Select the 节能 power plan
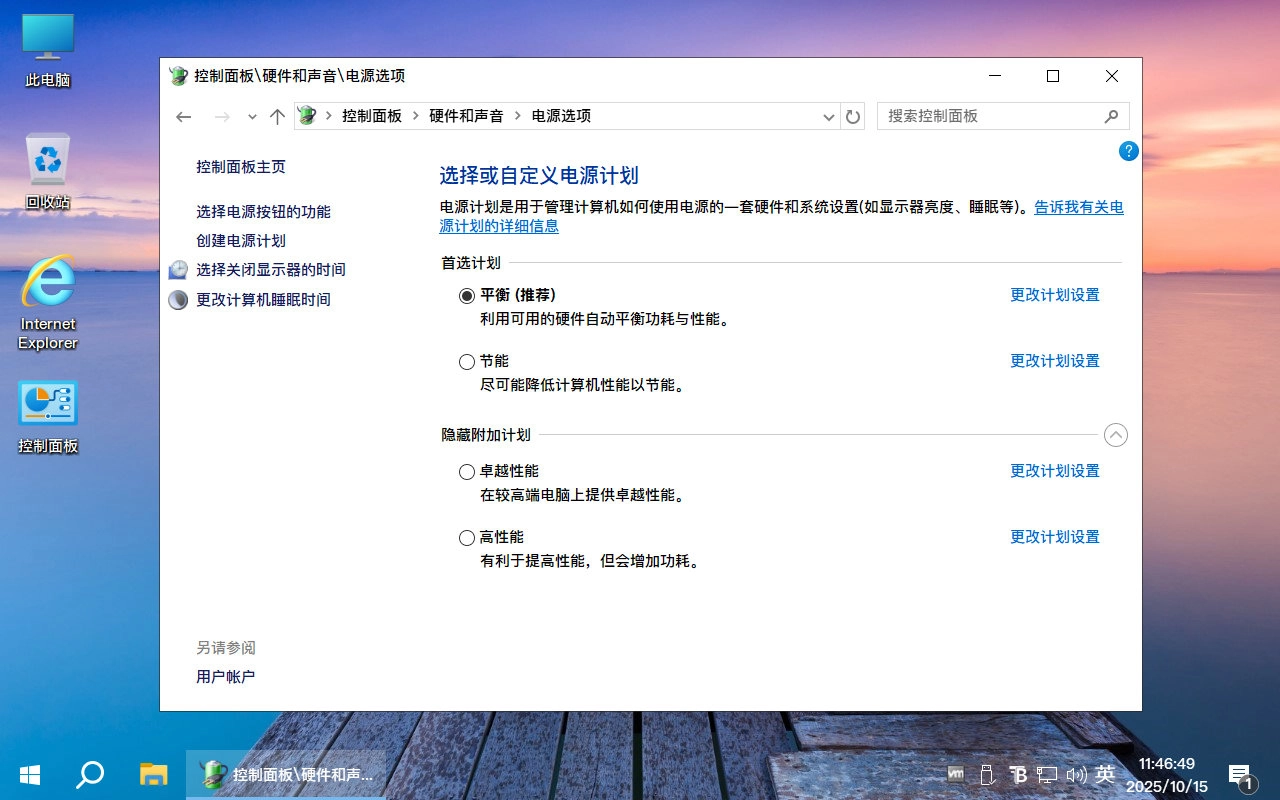 (x=466, y=361)
